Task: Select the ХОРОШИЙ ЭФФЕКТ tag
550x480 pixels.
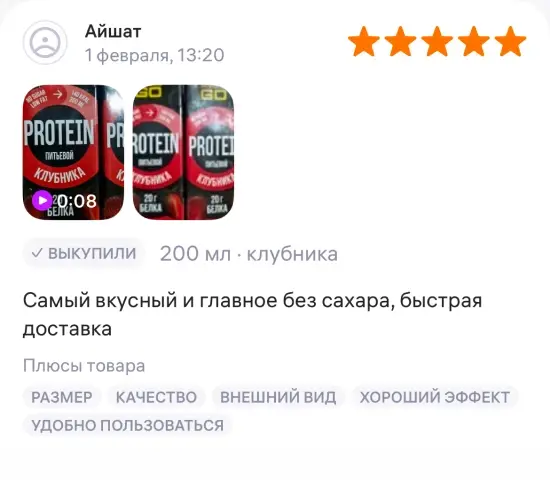Action: [x=435, y=397]
